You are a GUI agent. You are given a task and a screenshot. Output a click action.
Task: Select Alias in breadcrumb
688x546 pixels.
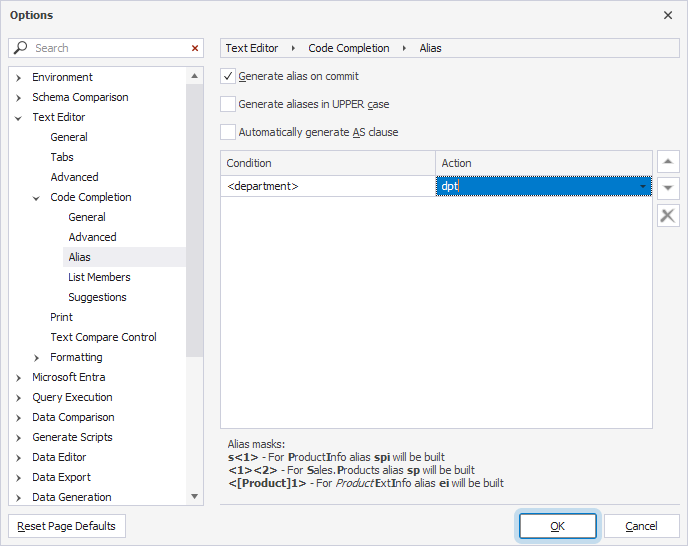430,48
